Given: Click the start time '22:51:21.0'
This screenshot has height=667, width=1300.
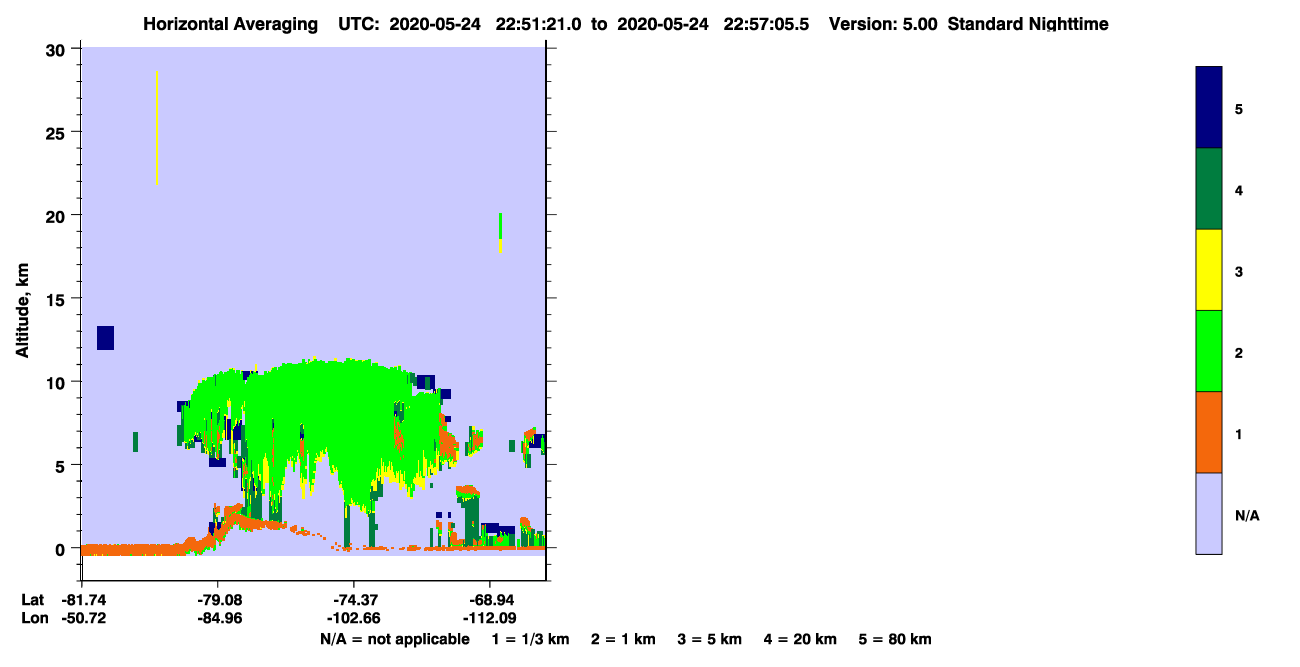Looking at the screenshot, I should pos(540,24).
